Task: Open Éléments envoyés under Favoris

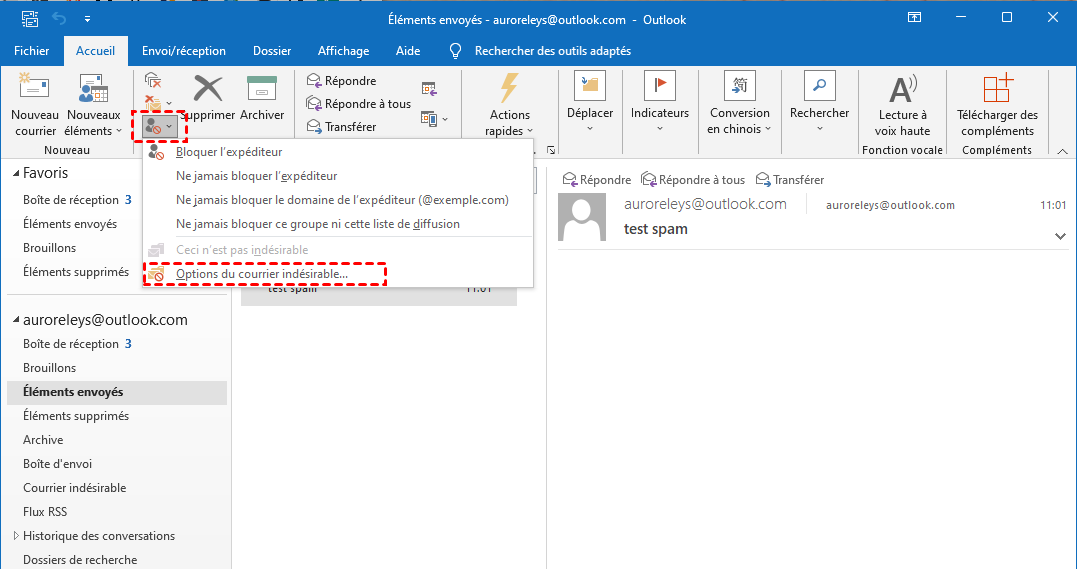Action: 70,224
